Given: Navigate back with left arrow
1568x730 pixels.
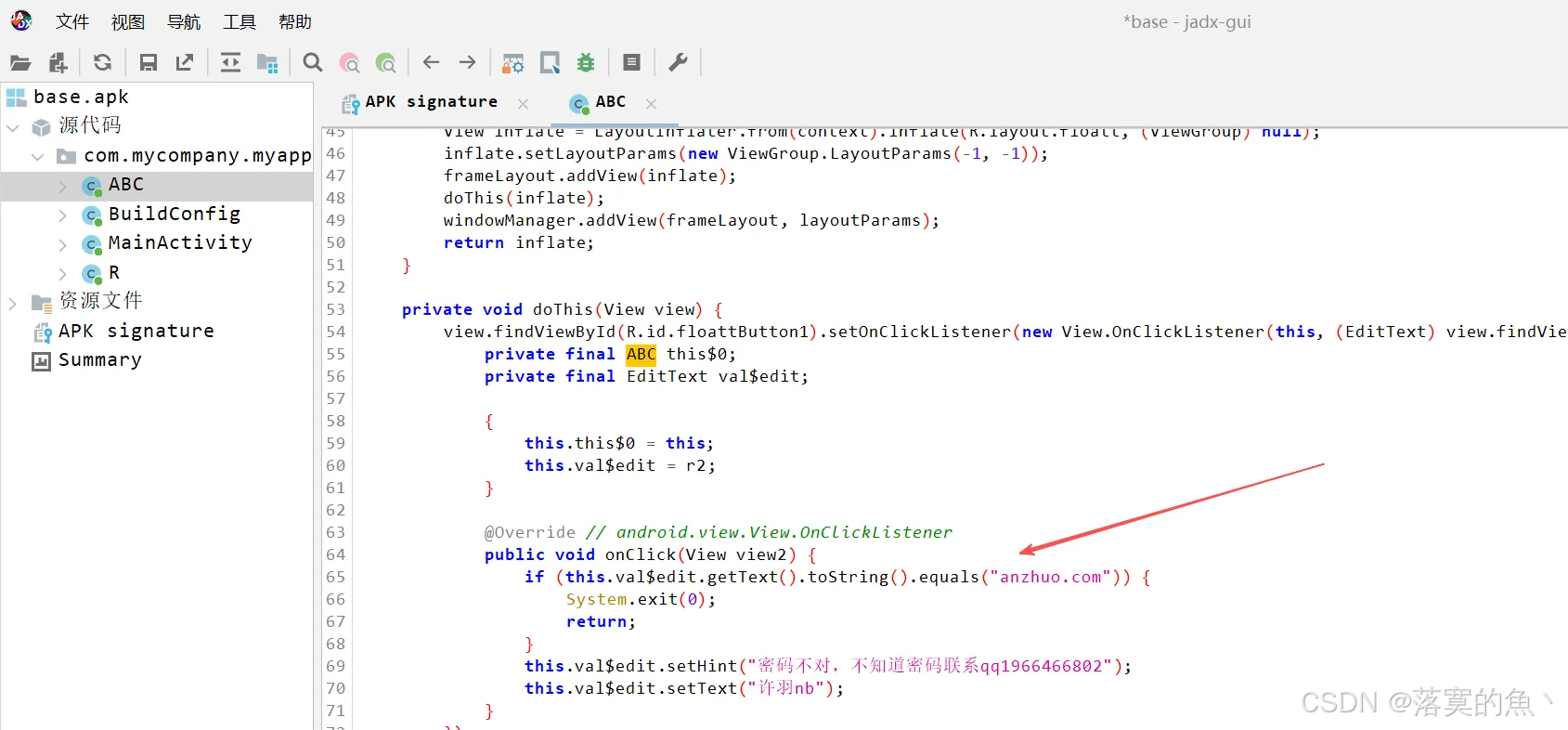Looking at the screenshot, I should click(x=431, y=62).
